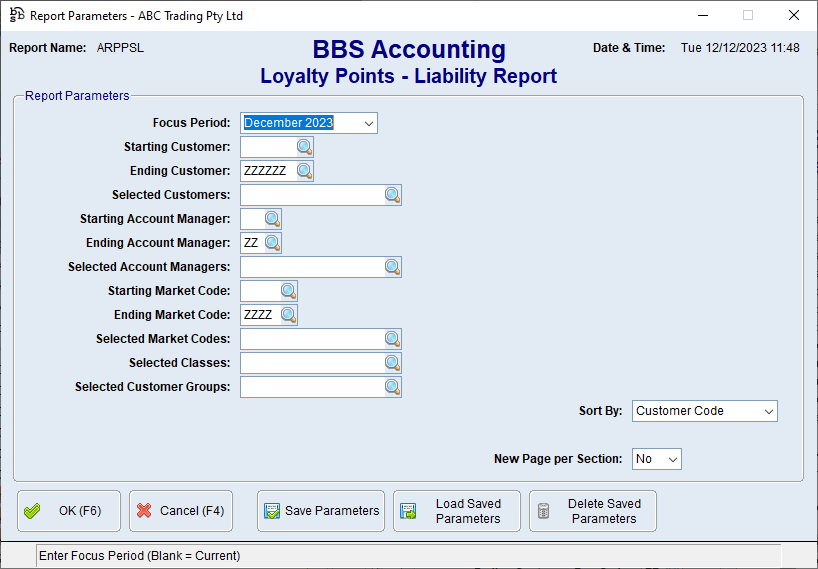This screenshot has height=569, width=818.
Task: Open lookup for Selected Account Managers
Action: pos(392,267)
